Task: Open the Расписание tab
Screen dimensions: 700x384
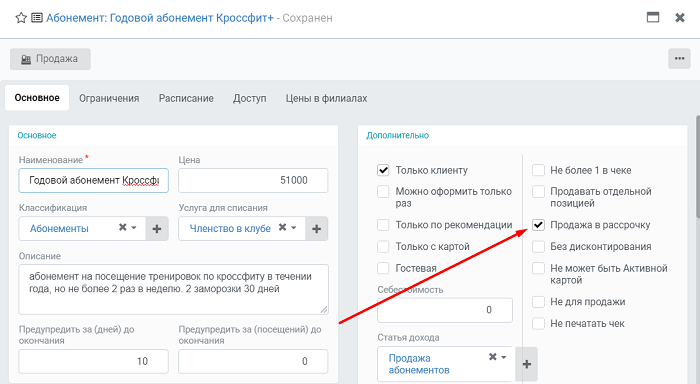Action: 186,98
